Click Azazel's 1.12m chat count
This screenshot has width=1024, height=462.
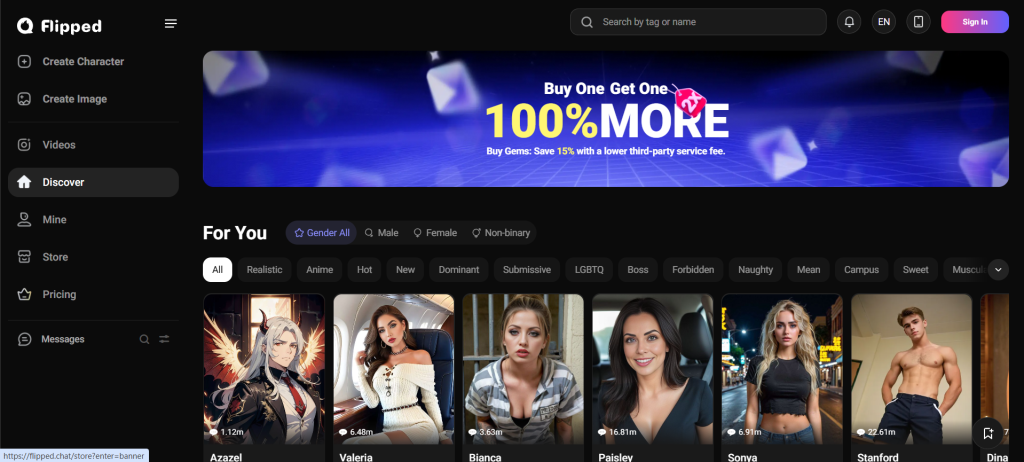click(227, 432)
